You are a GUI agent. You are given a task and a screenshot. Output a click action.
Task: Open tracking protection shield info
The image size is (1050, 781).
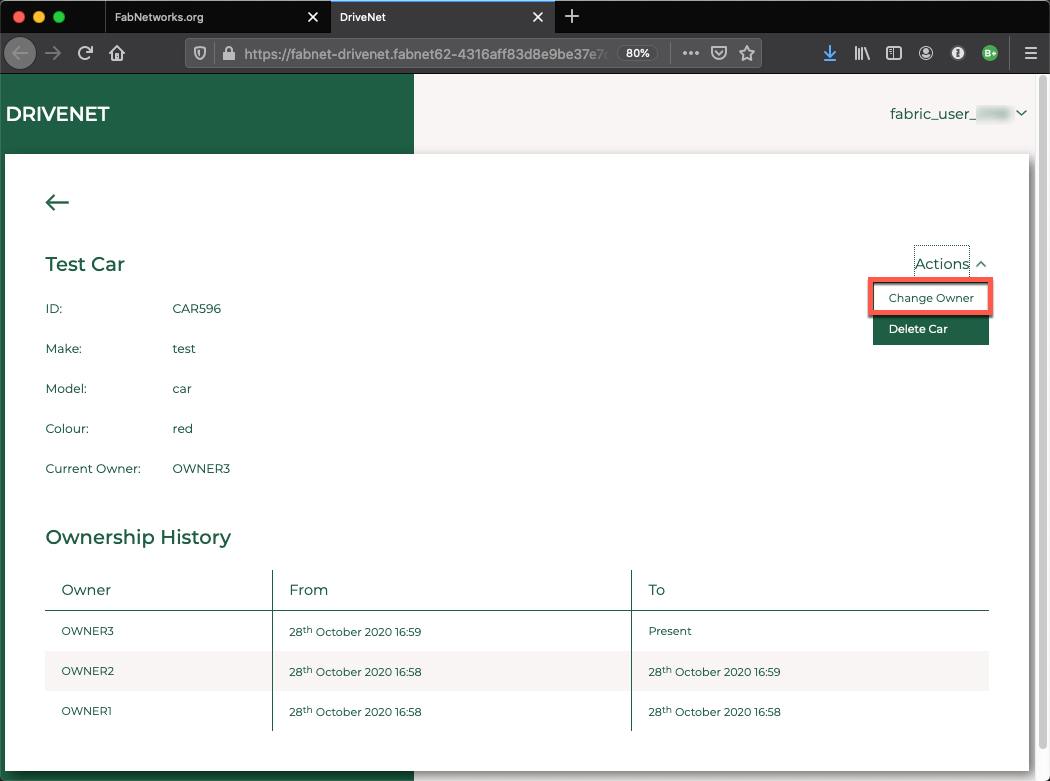pos(200,54)
